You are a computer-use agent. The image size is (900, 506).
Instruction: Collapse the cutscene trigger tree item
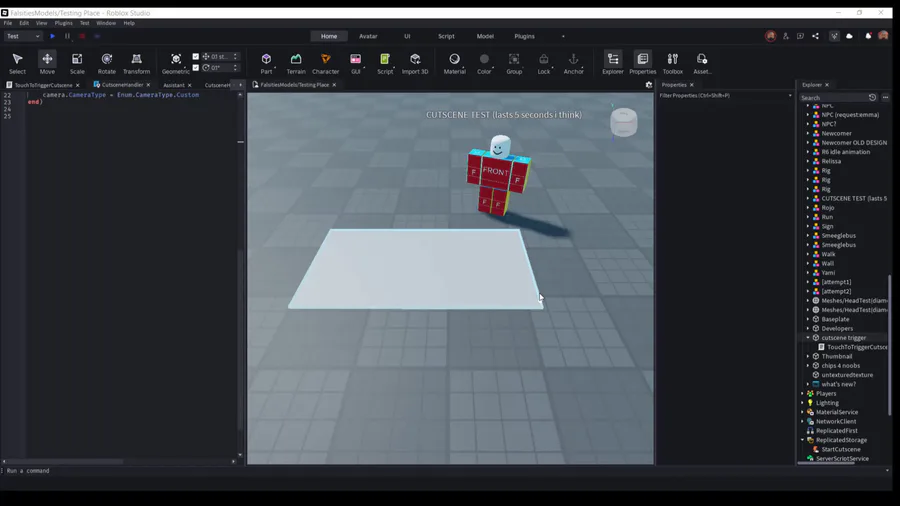[x=808, y=338]
